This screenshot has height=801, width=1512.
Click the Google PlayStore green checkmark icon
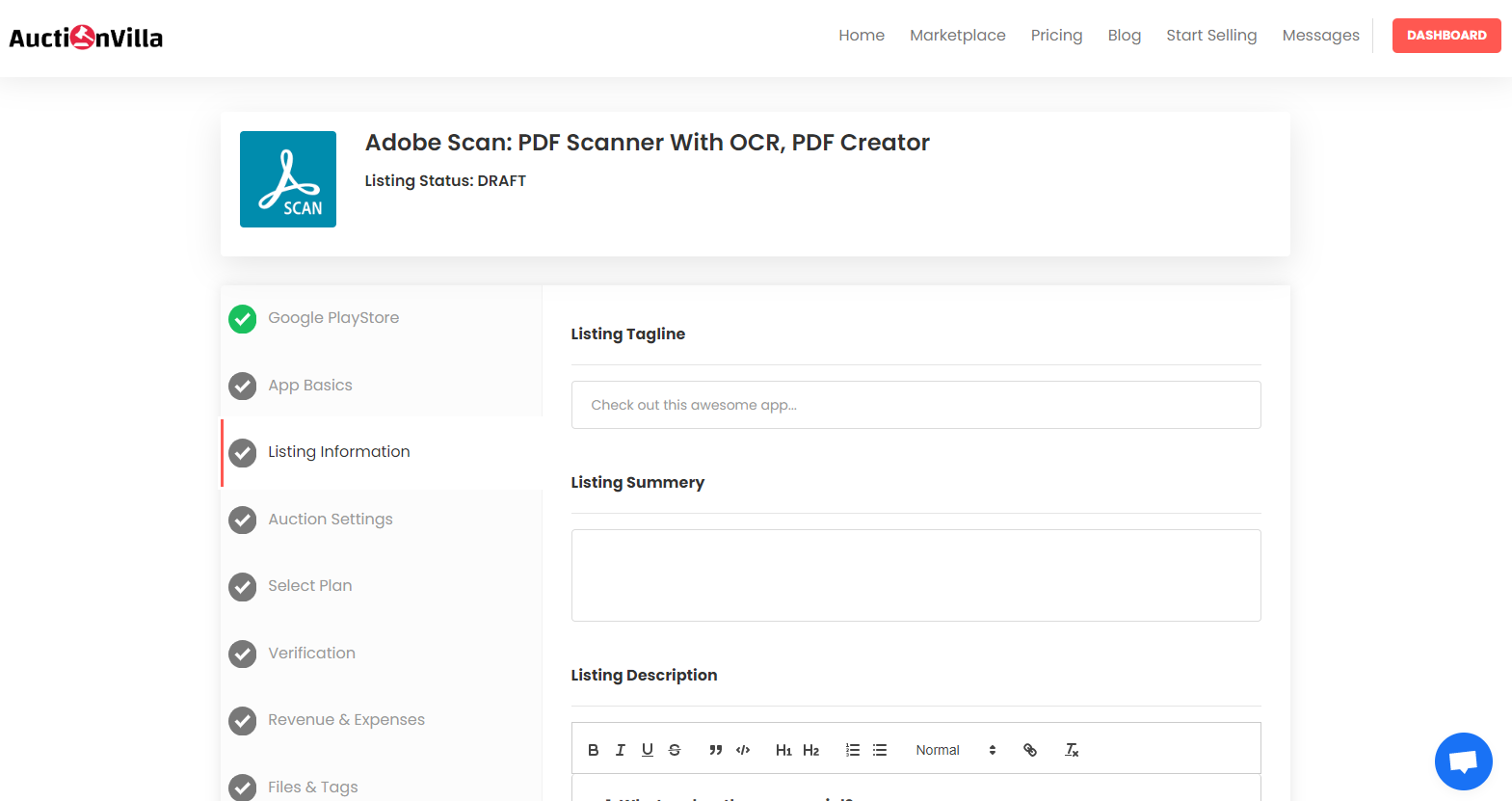[x=243, y=318]
